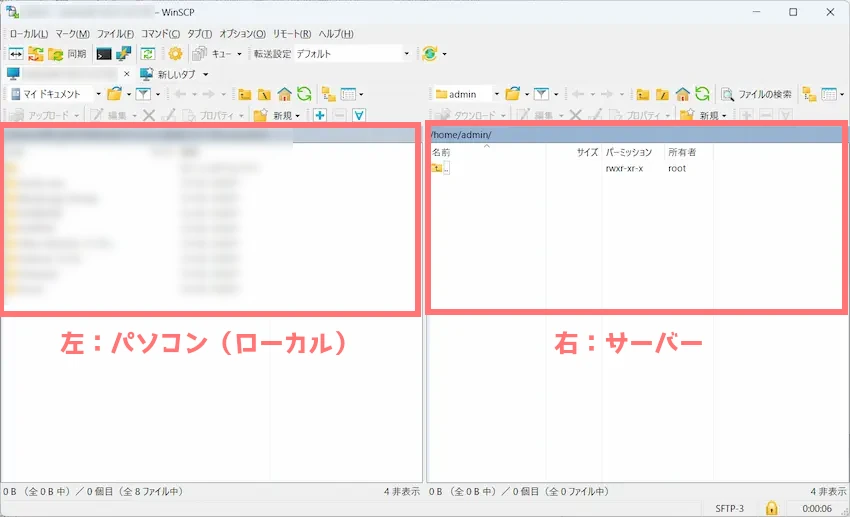Expand the queue (キュー) dropdown arrow
Image resolution: width=850 pixels, height=517 pixels.
coord(239,54)
